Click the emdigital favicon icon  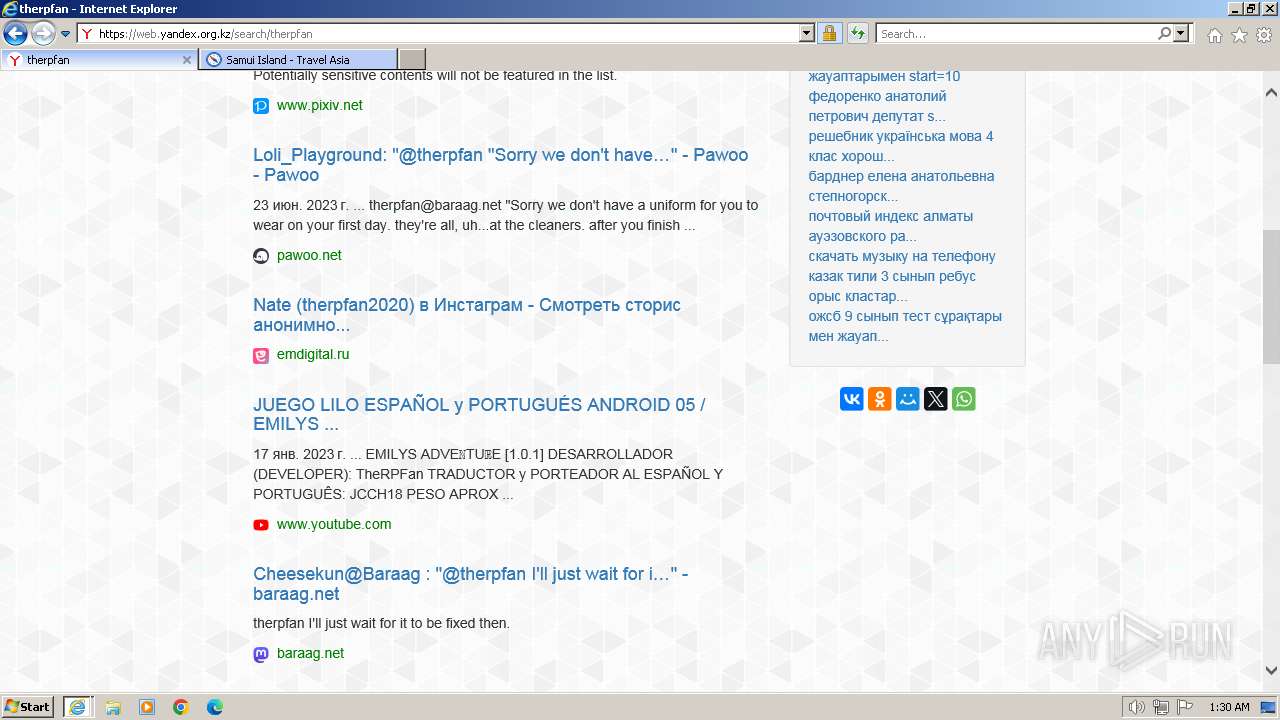(x=261, y=355)
